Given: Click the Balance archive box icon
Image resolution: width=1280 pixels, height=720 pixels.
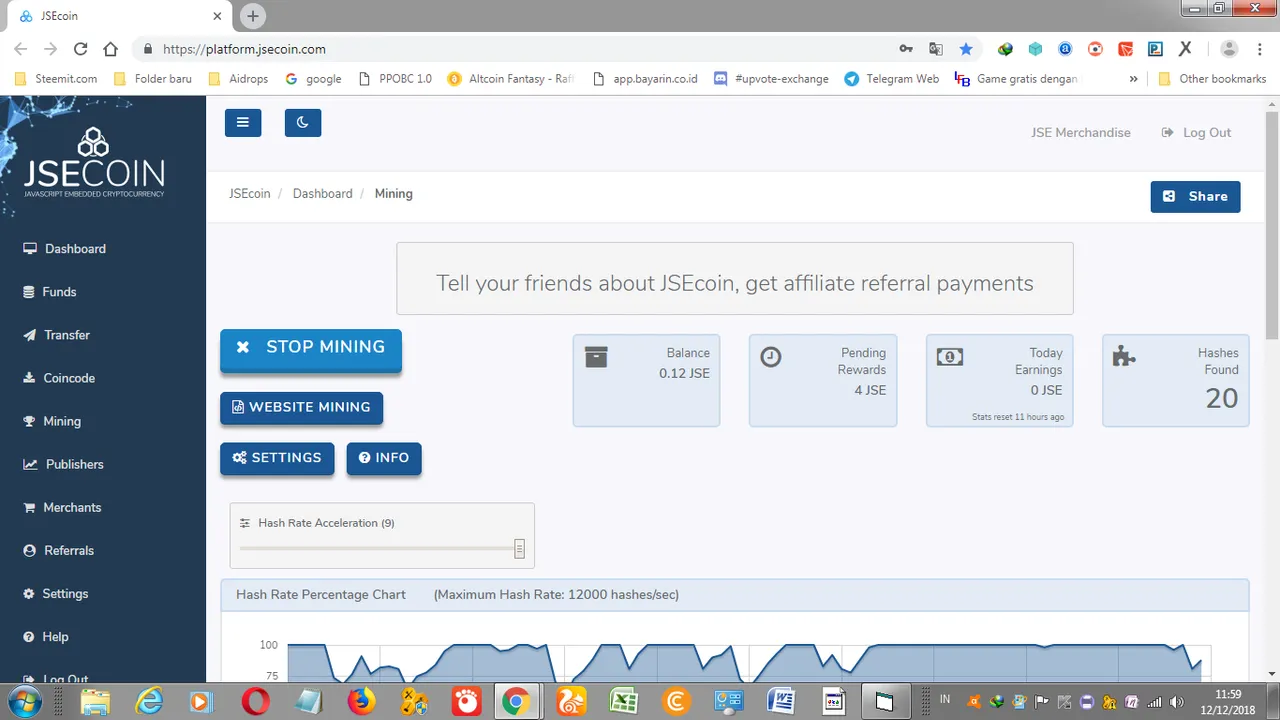Looking at the screenshot, I should [x=596, y=357].
